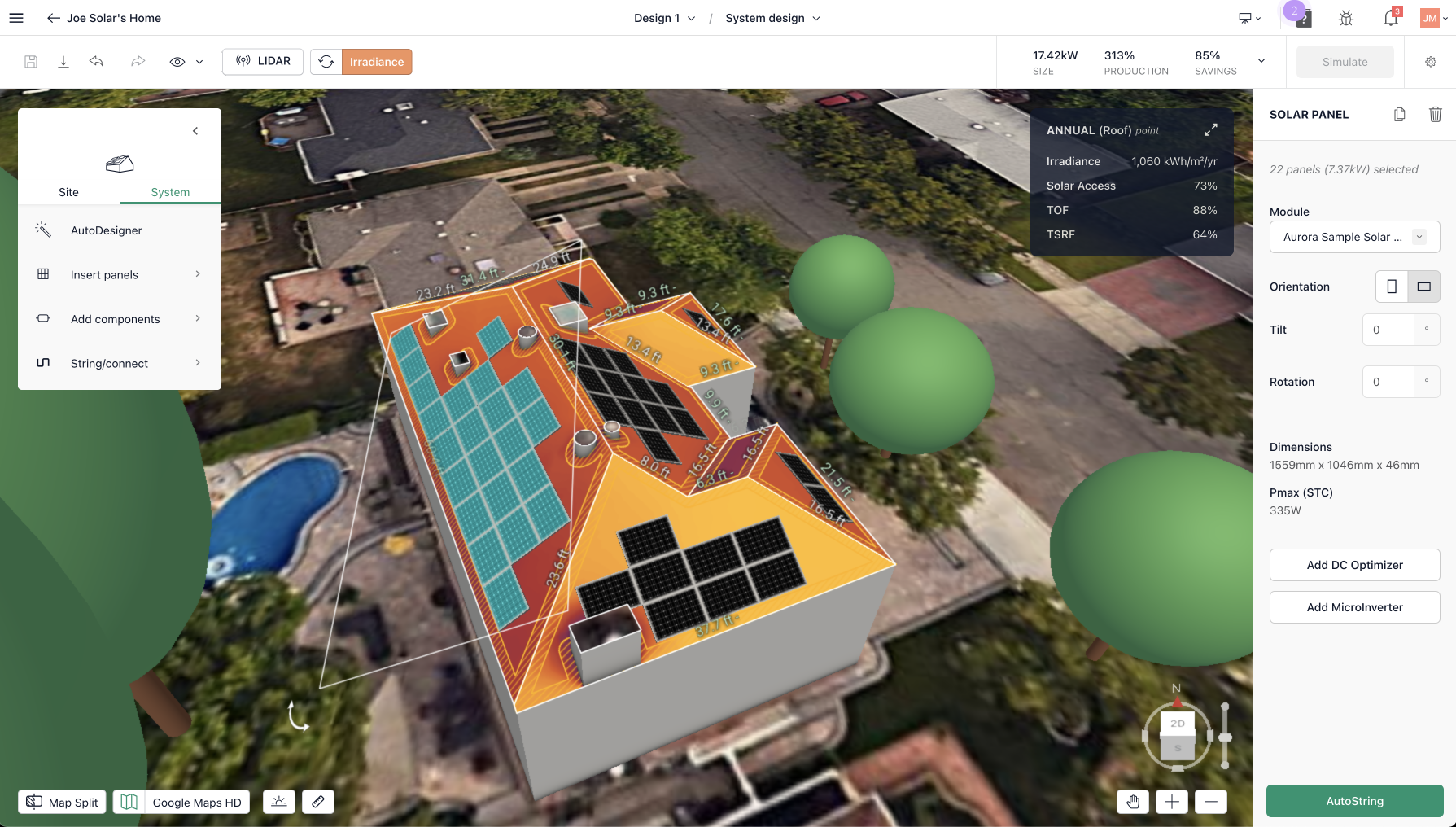
Task: Click the undo arrow icon
Action: pos(96,62)
